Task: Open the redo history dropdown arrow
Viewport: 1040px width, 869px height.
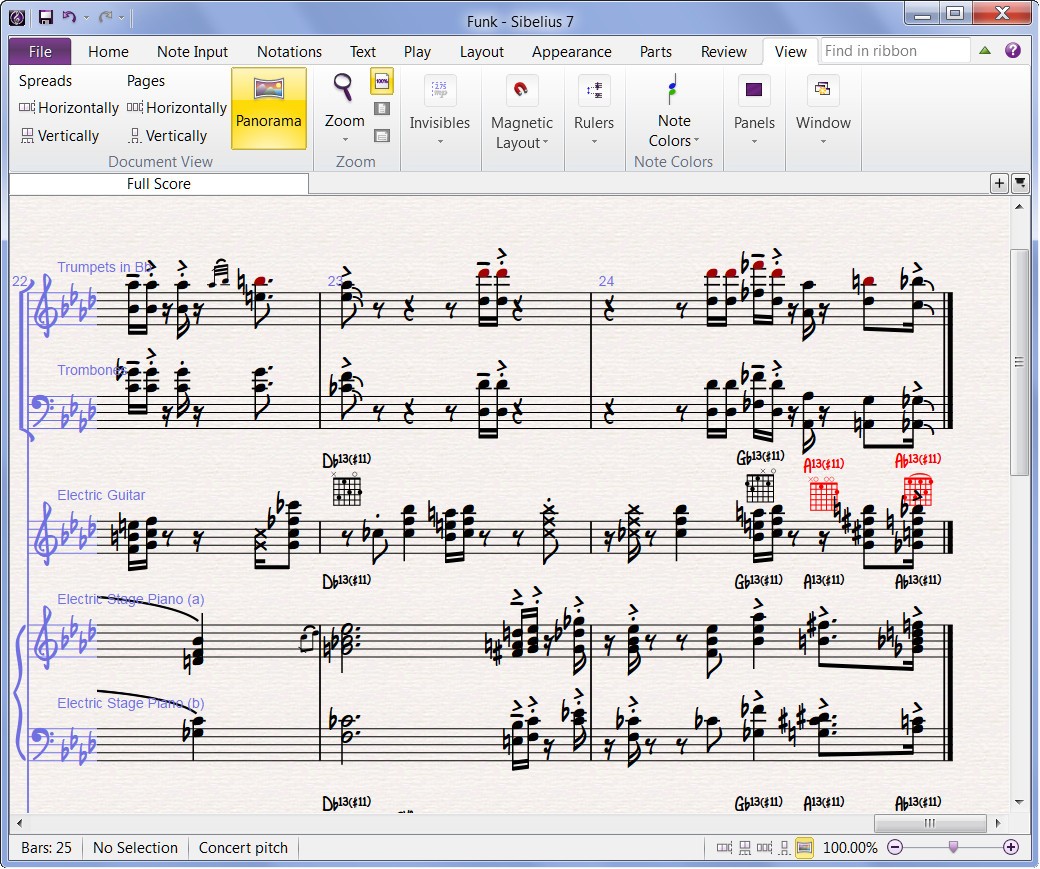Action: (x=121, y=18)
